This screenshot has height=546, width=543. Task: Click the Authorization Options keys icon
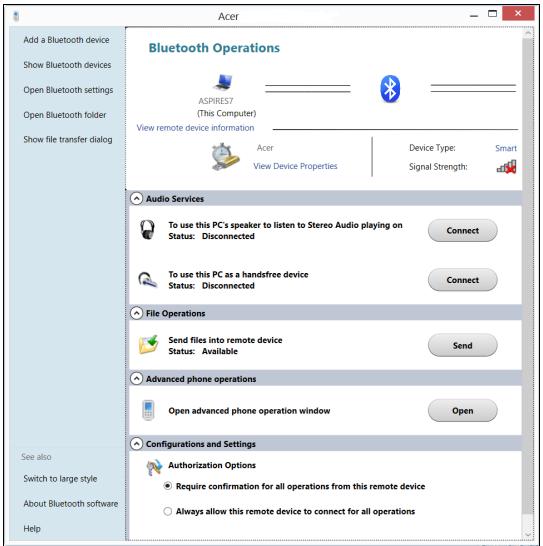click(154, 467)
